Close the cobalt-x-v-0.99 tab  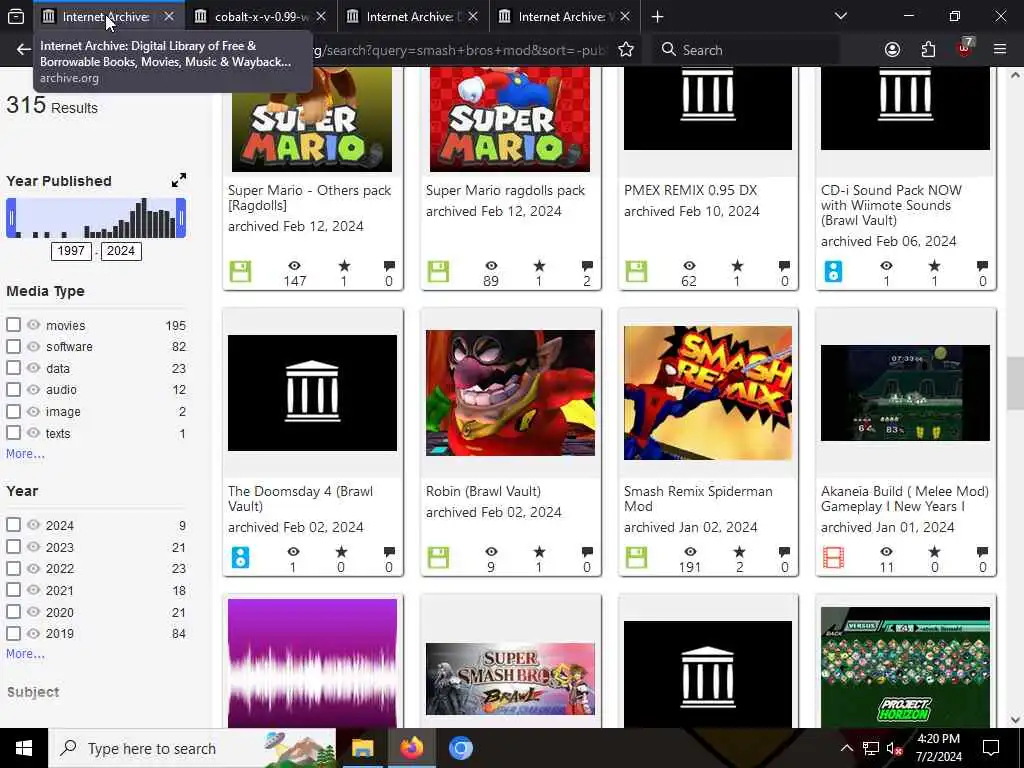(x=321, y=16)
